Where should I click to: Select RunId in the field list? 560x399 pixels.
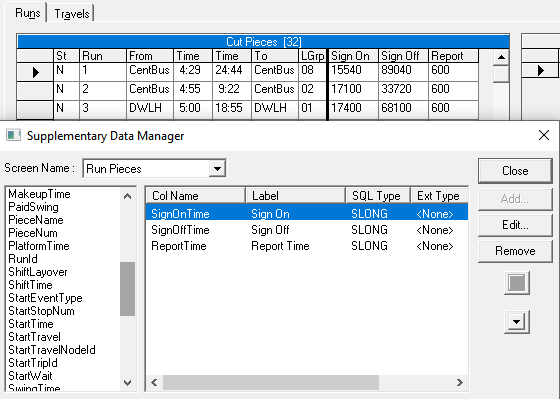click(23, 259)
